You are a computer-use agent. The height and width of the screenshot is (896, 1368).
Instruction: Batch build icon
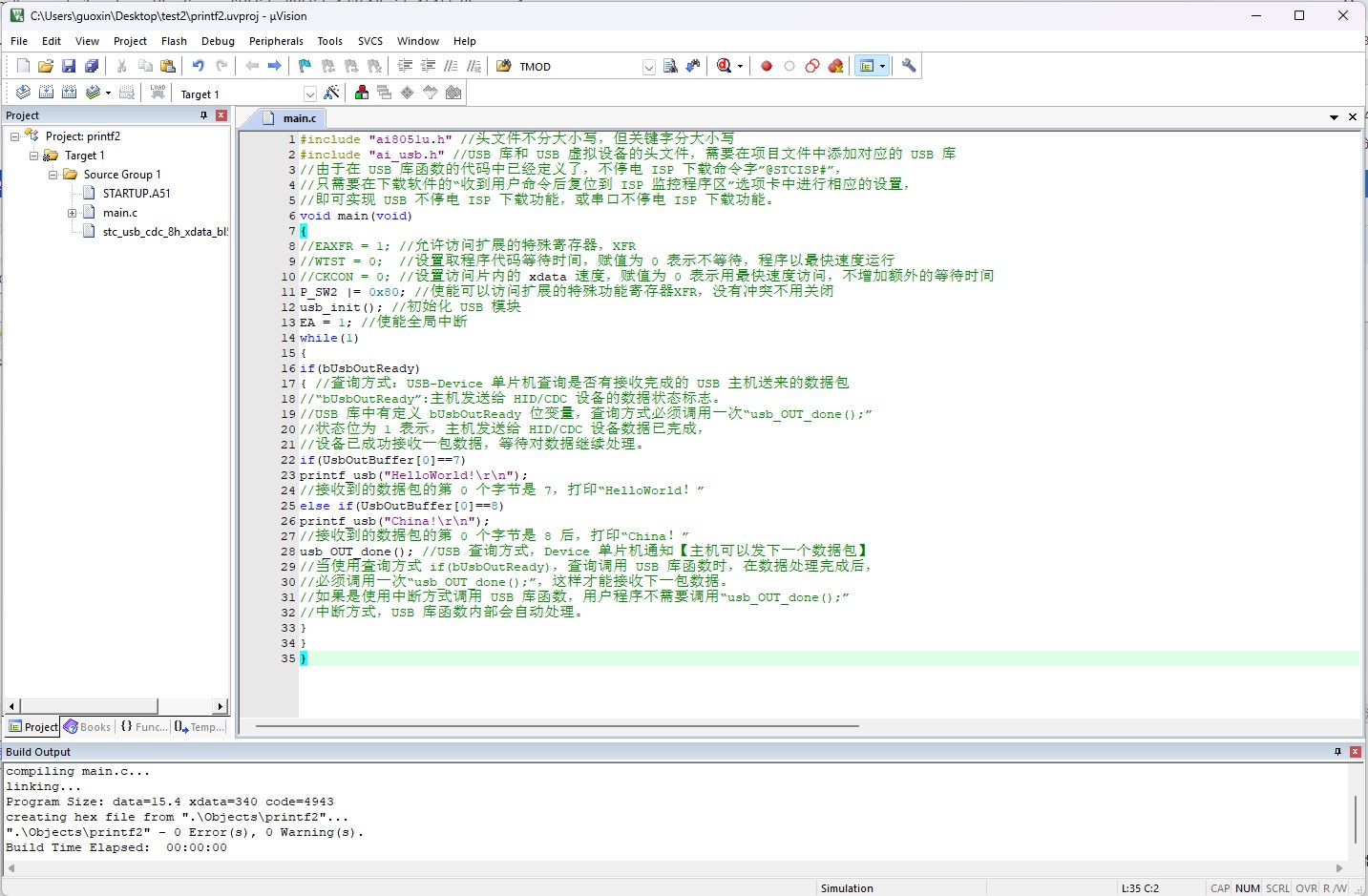coord(93,93)
